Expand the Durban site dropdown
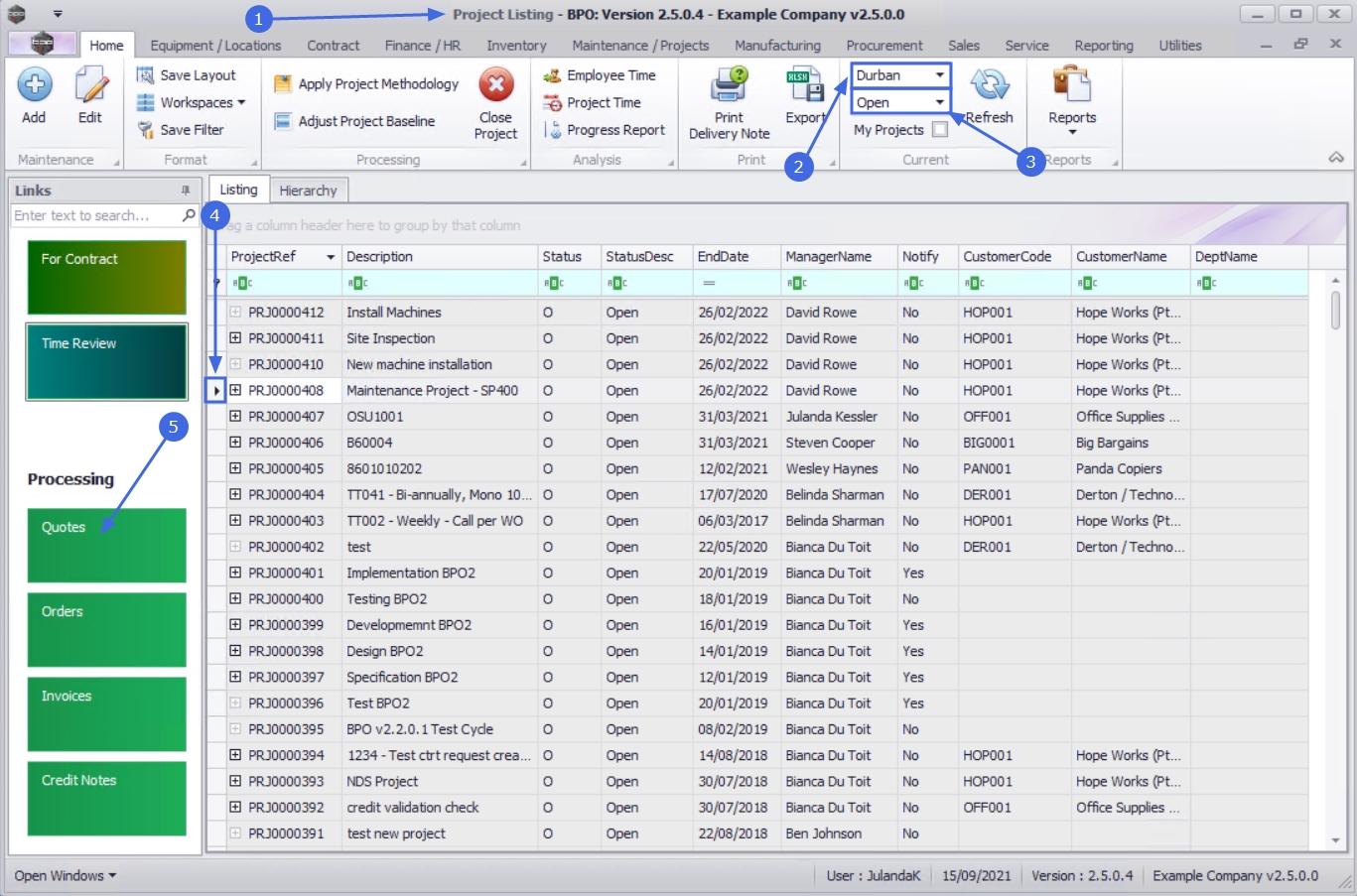The width and height of the screenshot is (1357, 896). (939, 75)
